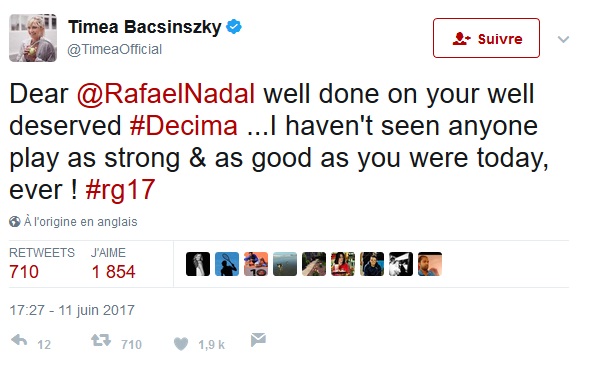This screenshot has width=593, height=366.
Task: Open the @RafaelNadal mention link
Action: pyautogui.click(x=166, y=93)
